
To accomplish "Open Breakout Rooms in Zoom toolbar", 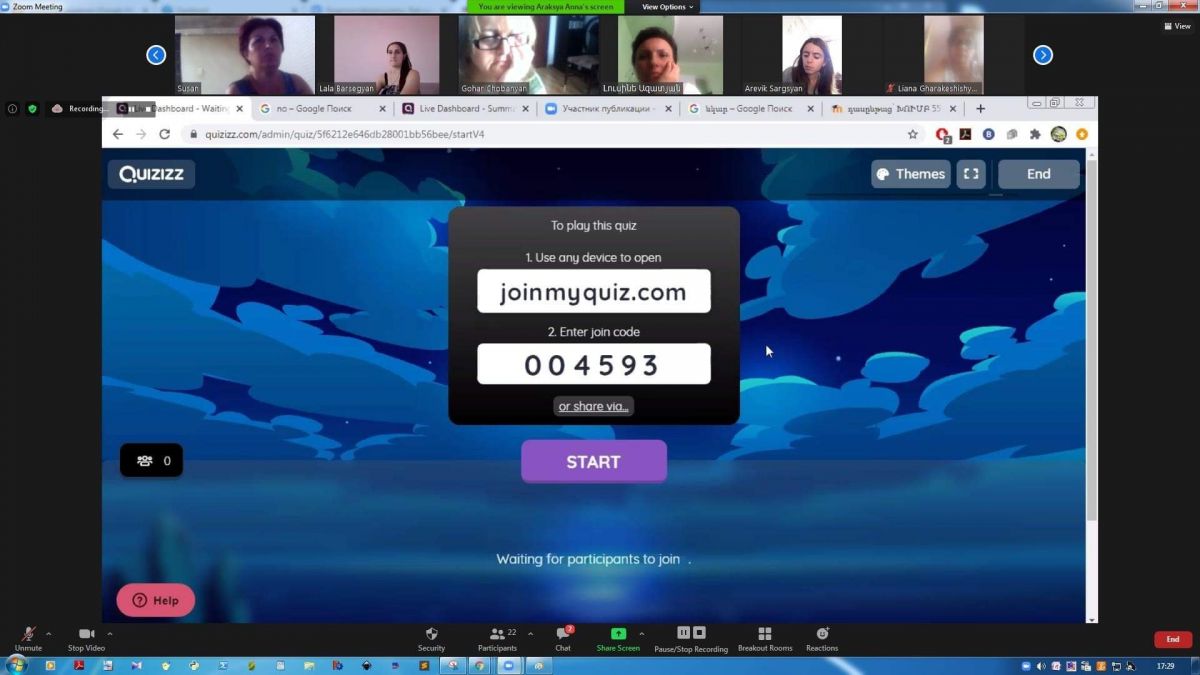I will [764, 634].
